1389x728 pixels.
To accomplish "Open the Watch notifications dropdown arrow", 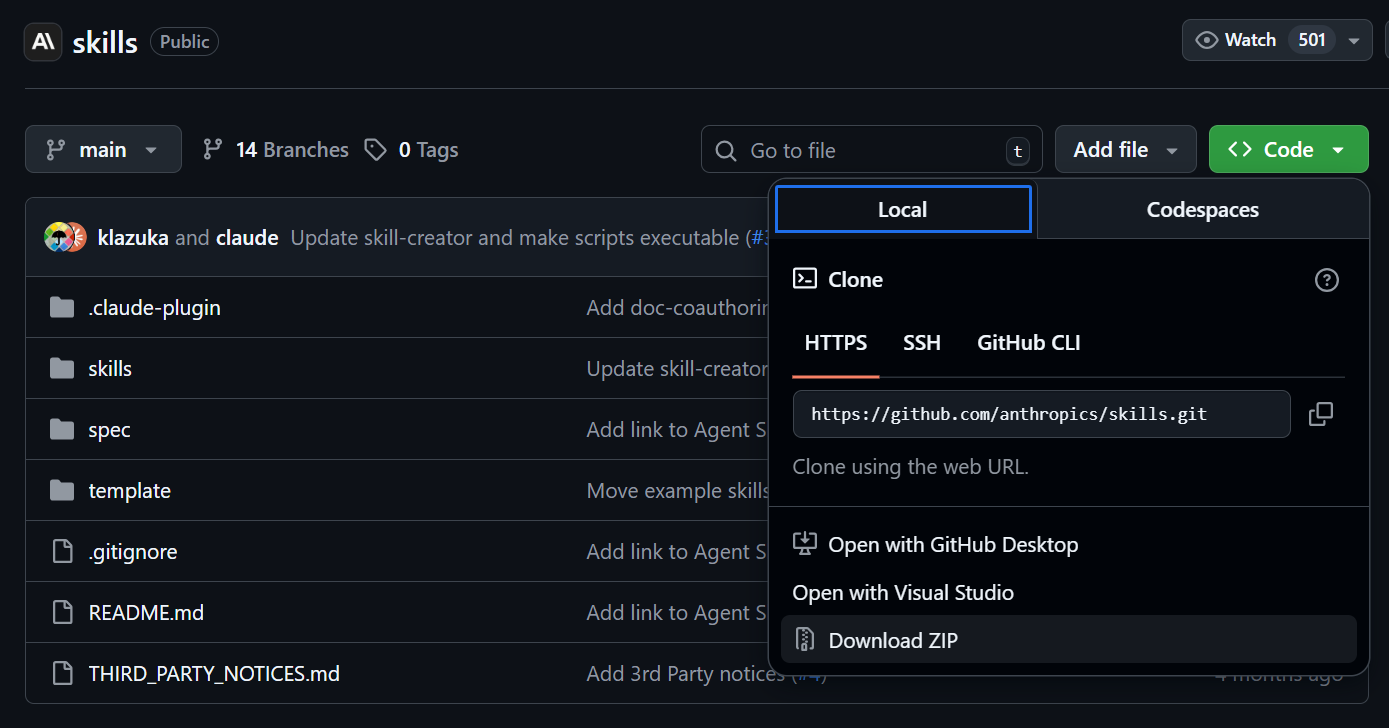I will [x=1354, y=41].
